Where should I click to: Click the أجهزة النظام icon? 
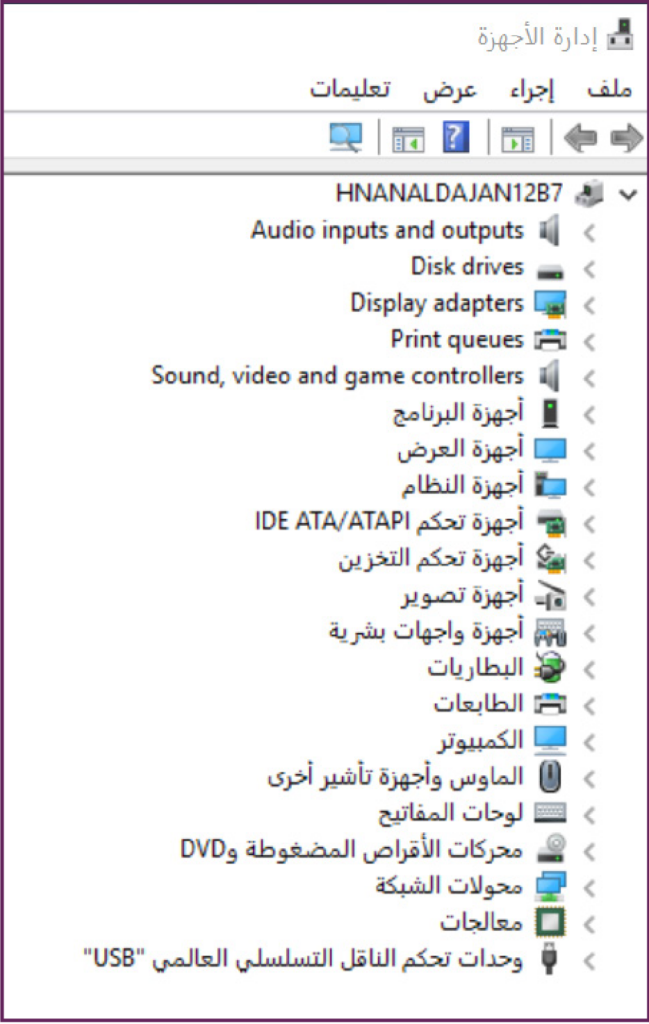pos(550,485)
